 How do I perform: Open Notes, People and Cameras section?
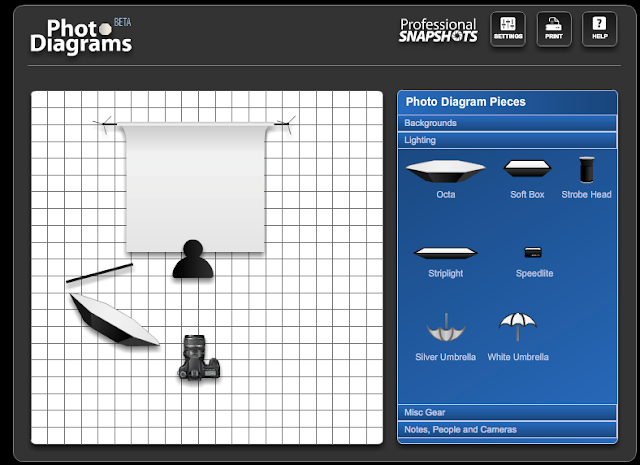click(507, 429)
